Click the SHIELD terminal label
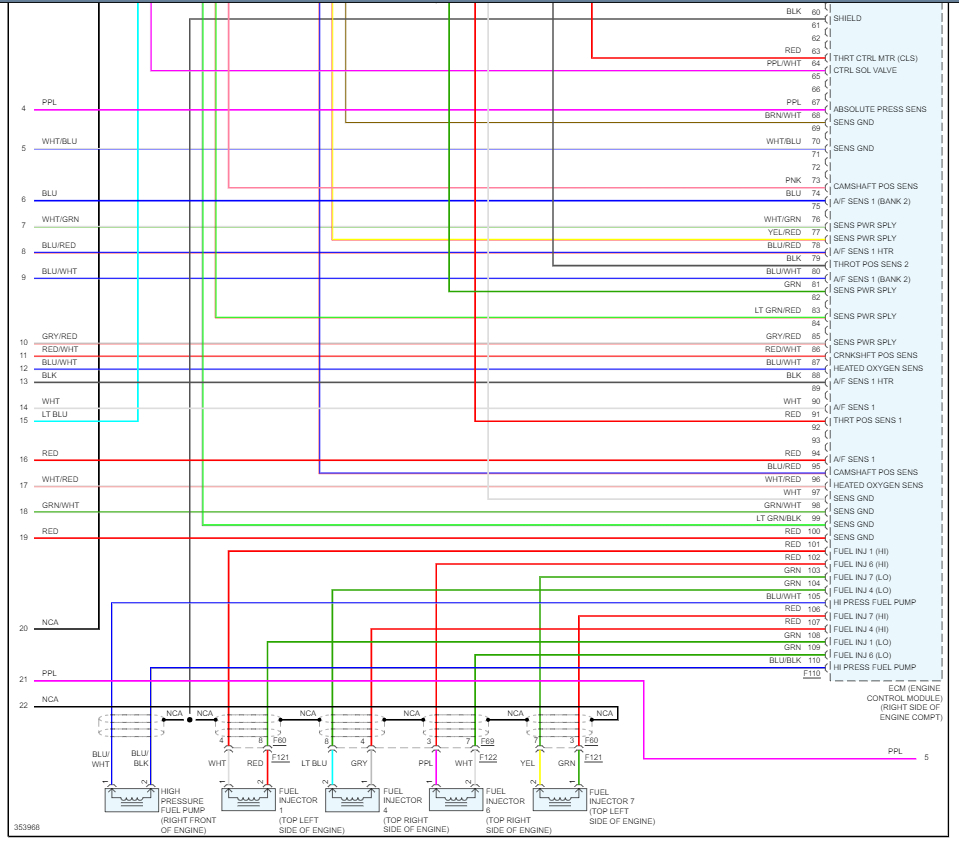 point(847,18)
